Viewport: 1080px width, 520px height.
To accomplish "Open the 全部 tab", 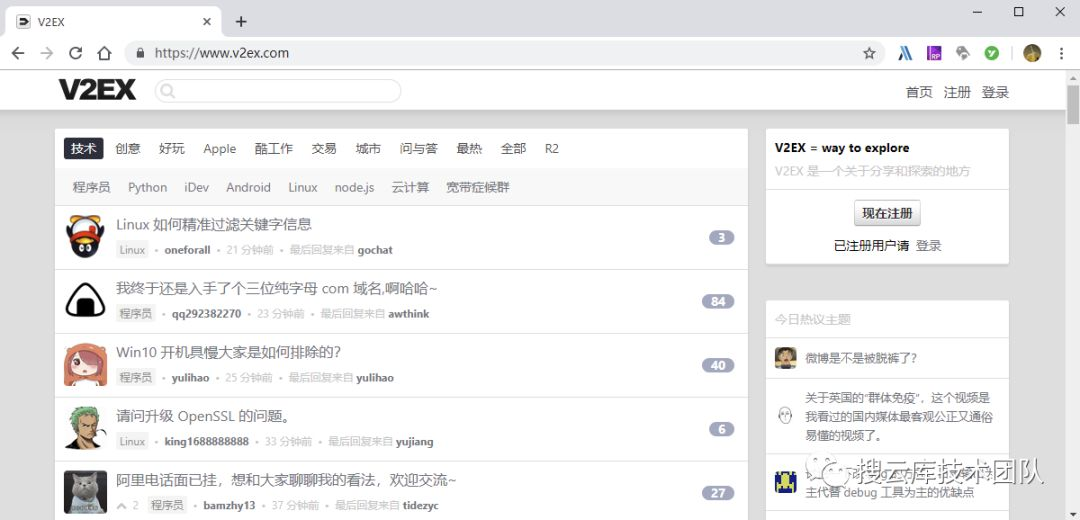I will click(x=513, y=148).
